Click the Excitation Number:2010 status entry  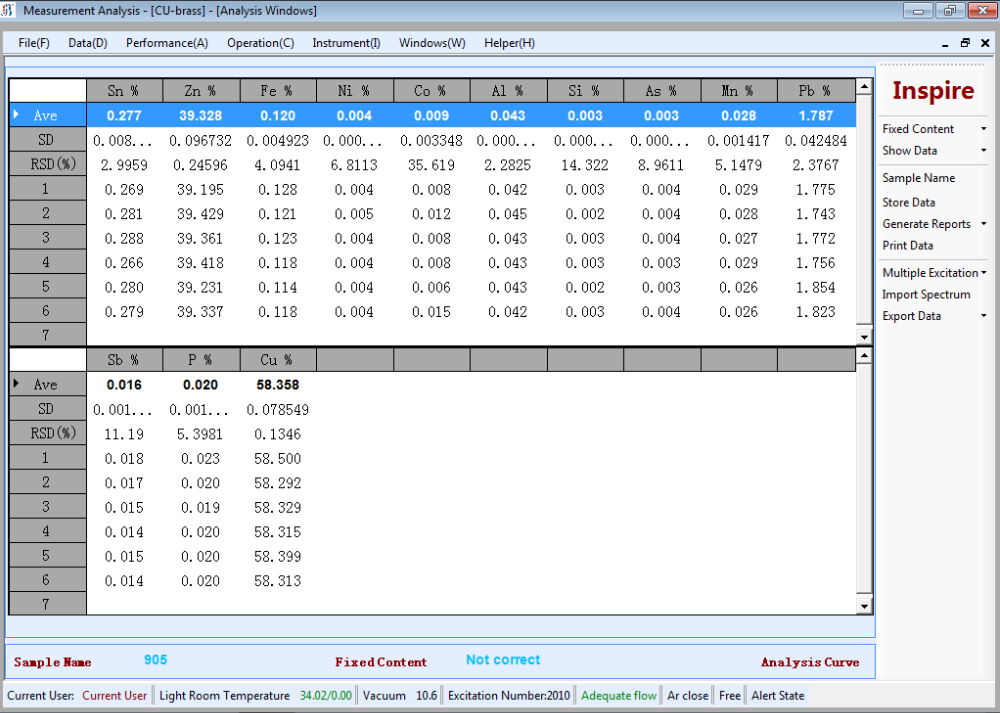tap(509, 695)
